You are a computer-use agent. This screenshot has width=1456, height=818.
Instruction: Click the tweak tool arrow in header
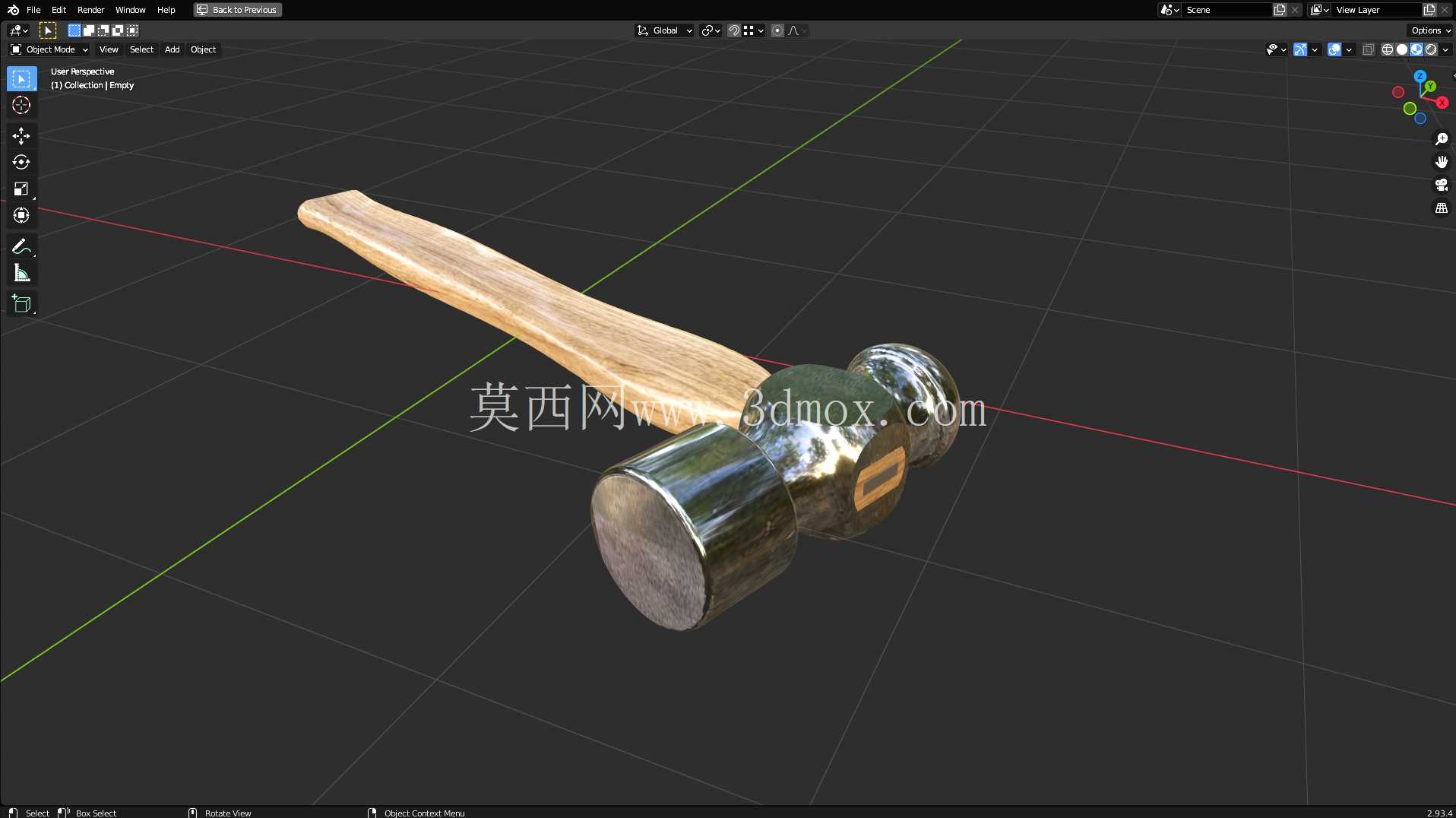[x=47, y=30]
